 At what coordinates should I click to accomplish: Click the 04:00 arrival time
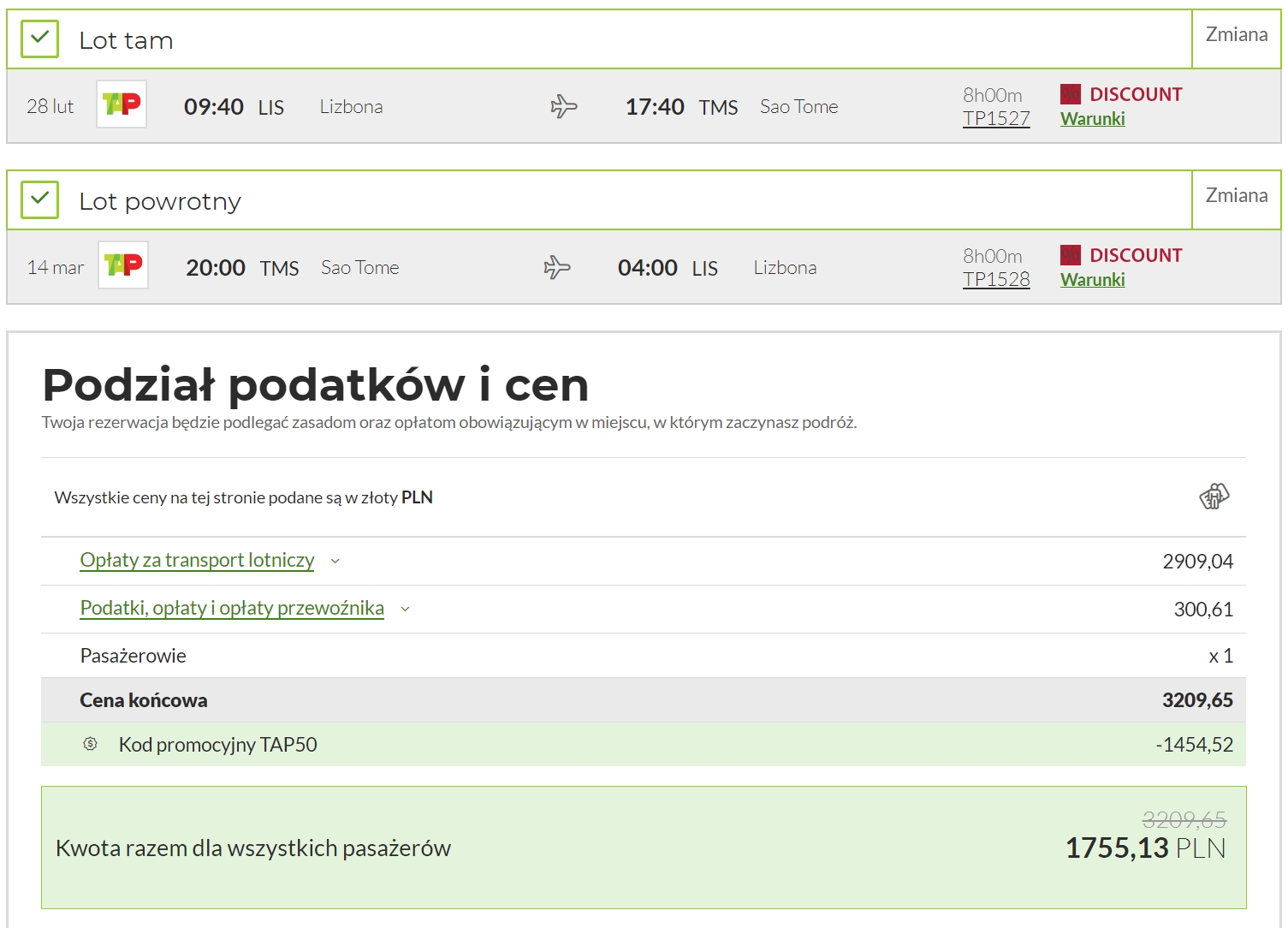coord(648,268)
